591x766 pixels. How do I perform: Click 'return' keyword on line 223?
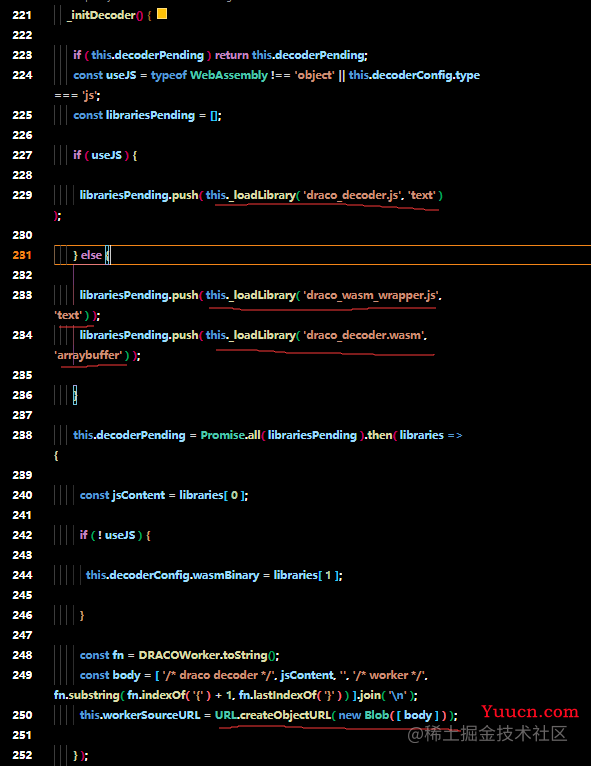pyautogui.click(x=232, y=55)
